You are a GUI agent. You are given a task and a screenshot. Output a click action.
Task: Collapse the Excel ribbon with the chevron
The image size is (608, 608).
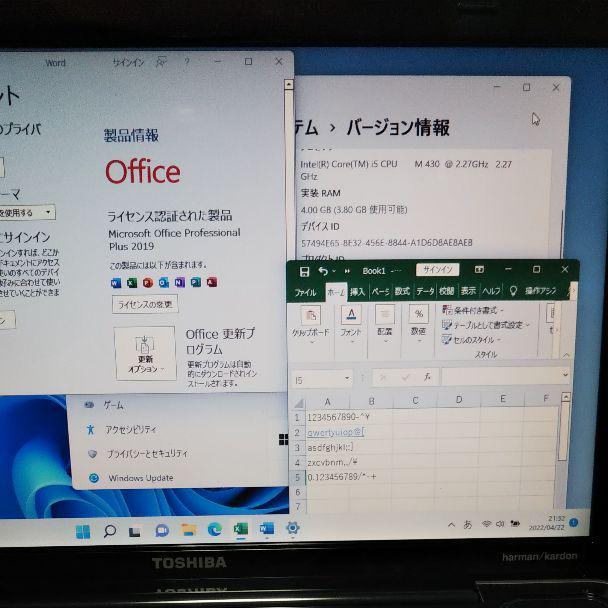point(566,354)
